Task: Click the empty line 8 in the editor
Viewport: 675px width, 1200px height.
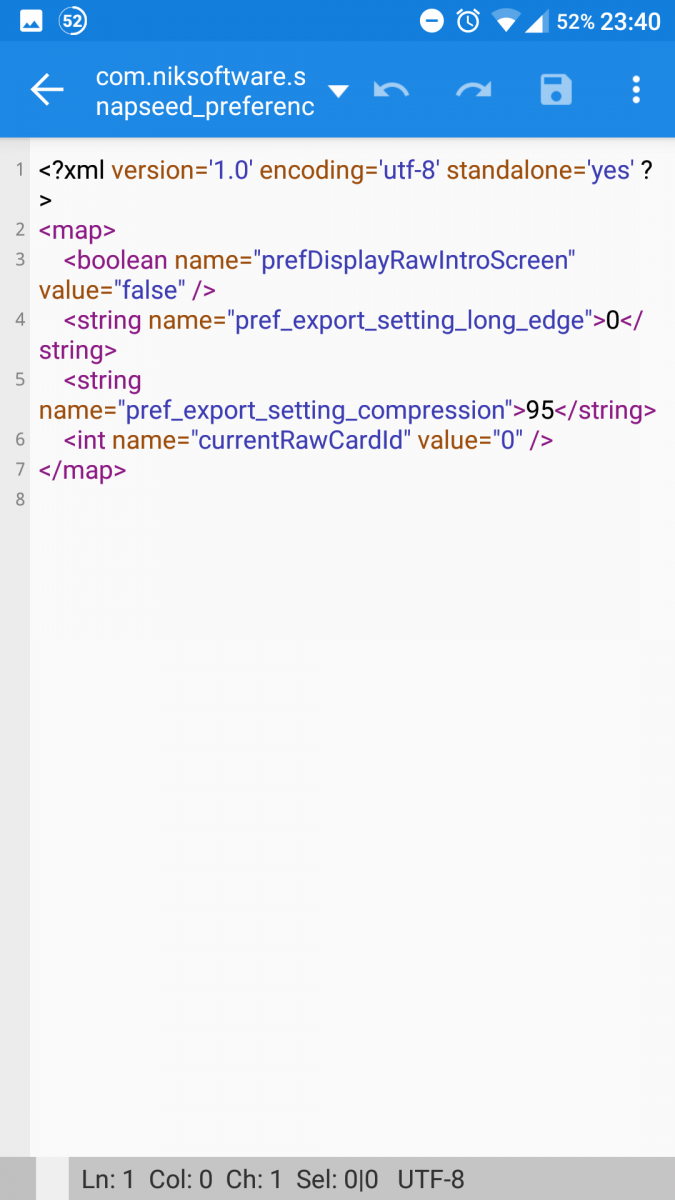Action: pyautogui.click(x=300, y=500)
